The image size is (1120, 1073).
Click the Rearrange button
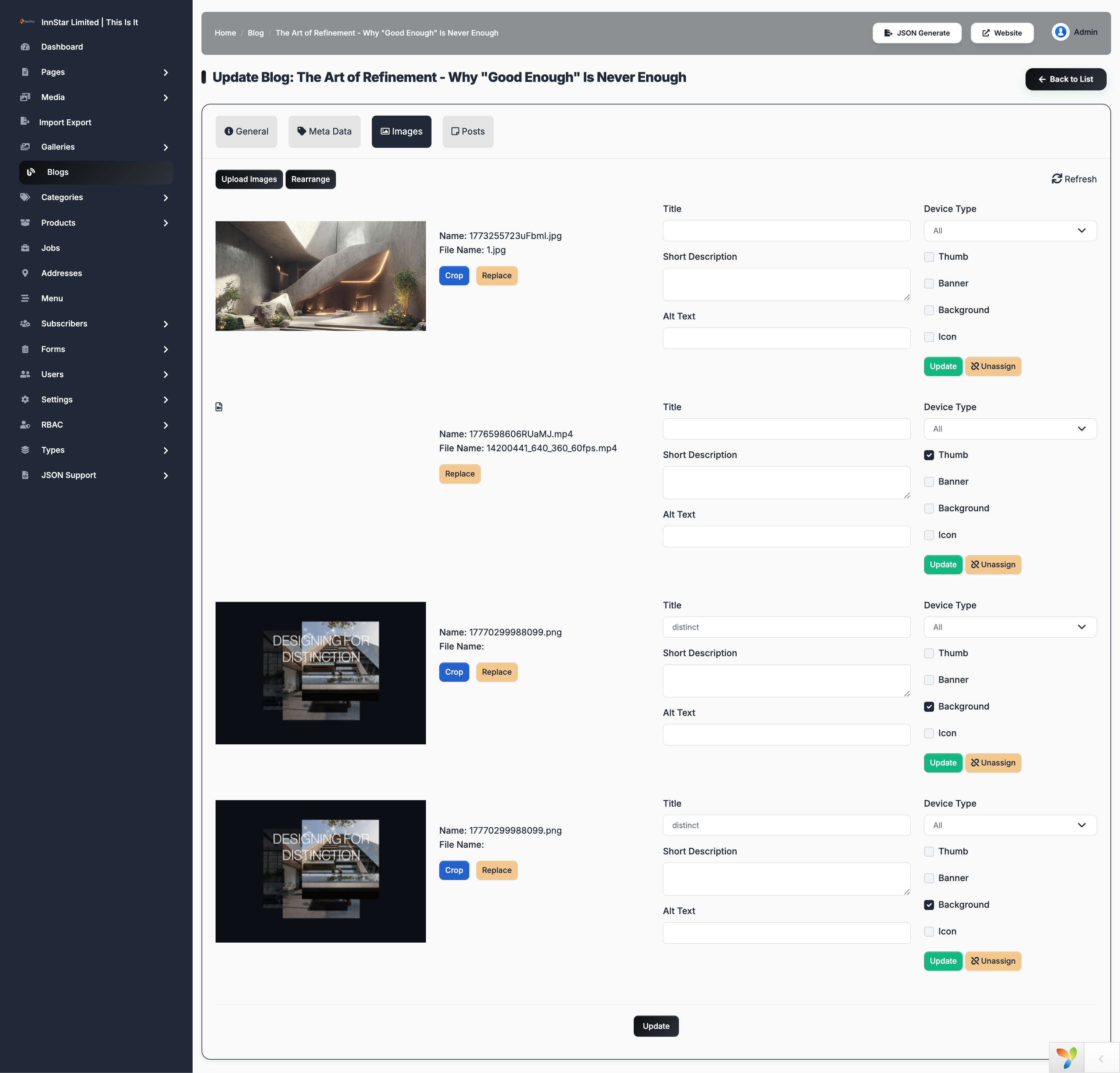tap(310, 179)
